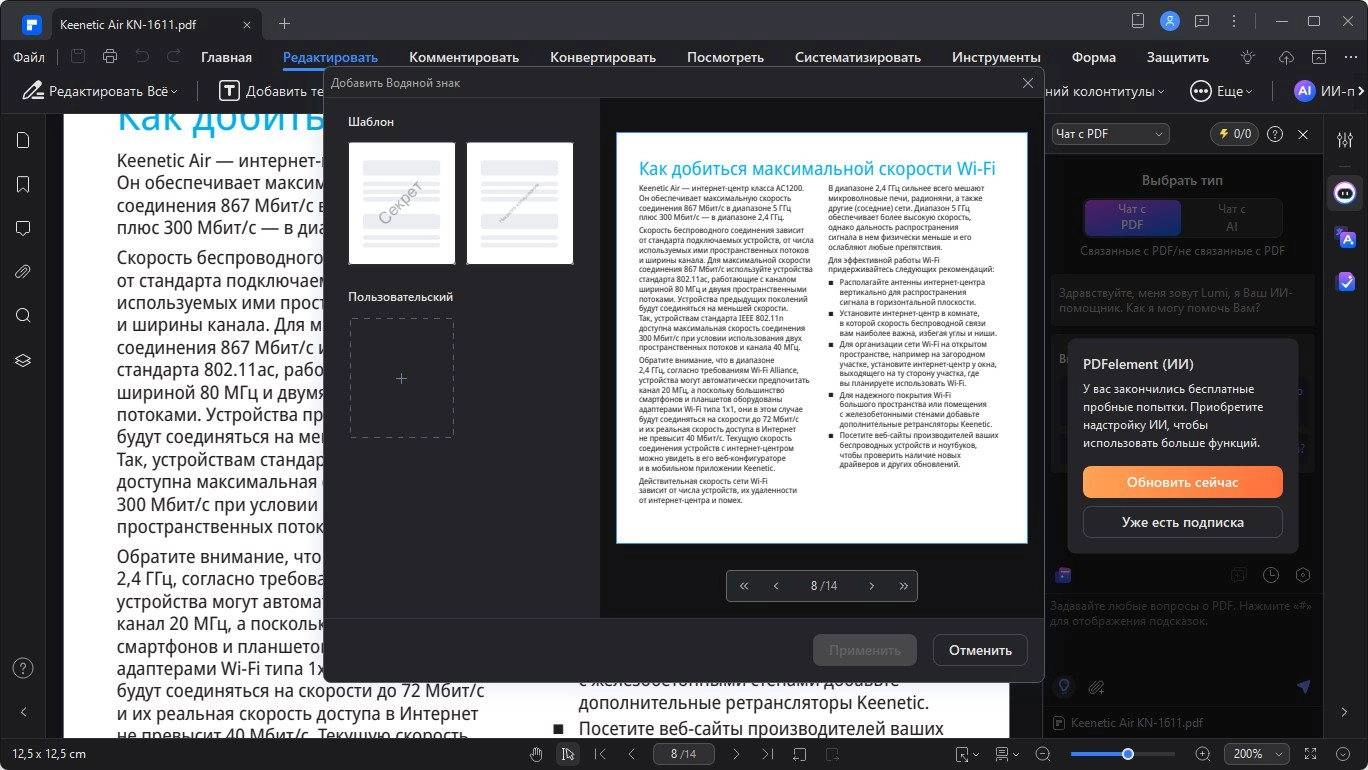Click the mobile device icon in title bar
The height and width of the screenshot is (770, 1368).
click(x=1137, y=21)
